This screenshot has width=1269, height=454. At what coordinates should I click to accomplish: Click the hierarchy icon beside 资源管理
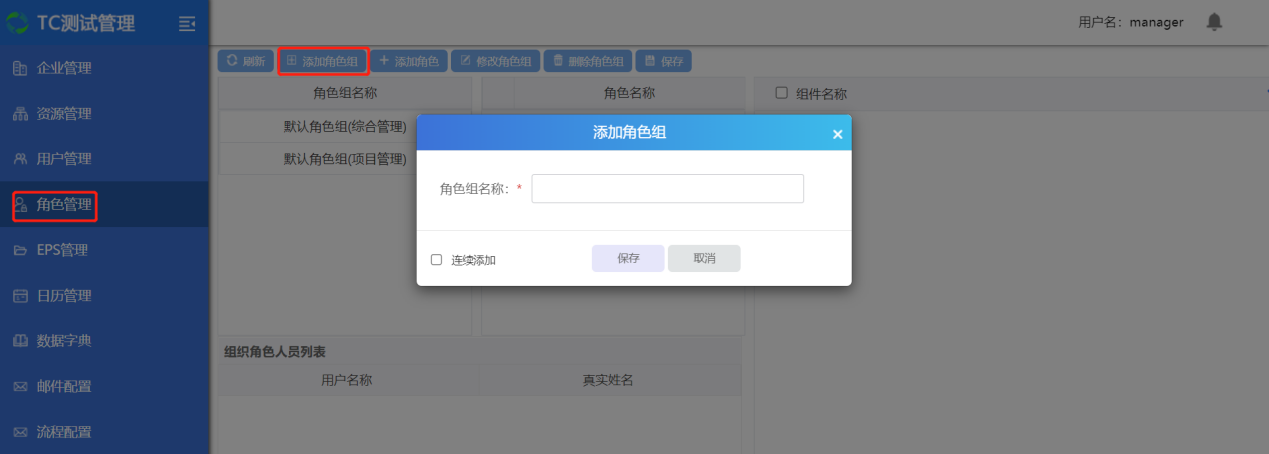click(x=20, y=114)
